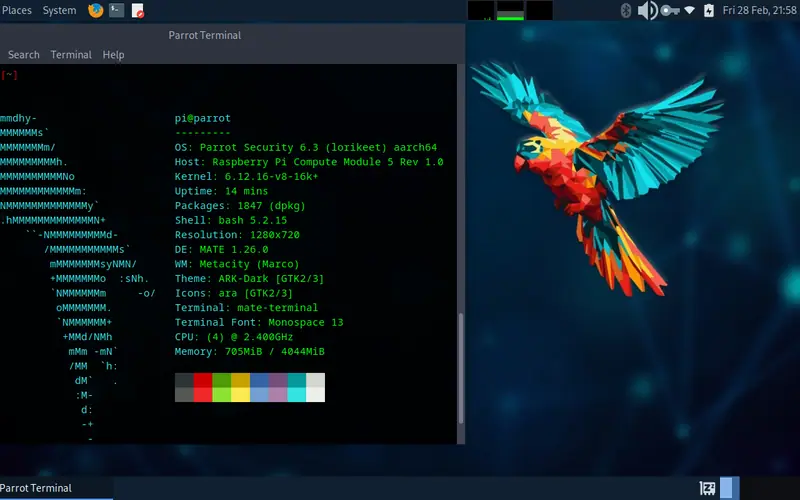Viewport: 800px width, 500px height.
Task: Open the Help menu in terminal
Action: coord(113,55)
